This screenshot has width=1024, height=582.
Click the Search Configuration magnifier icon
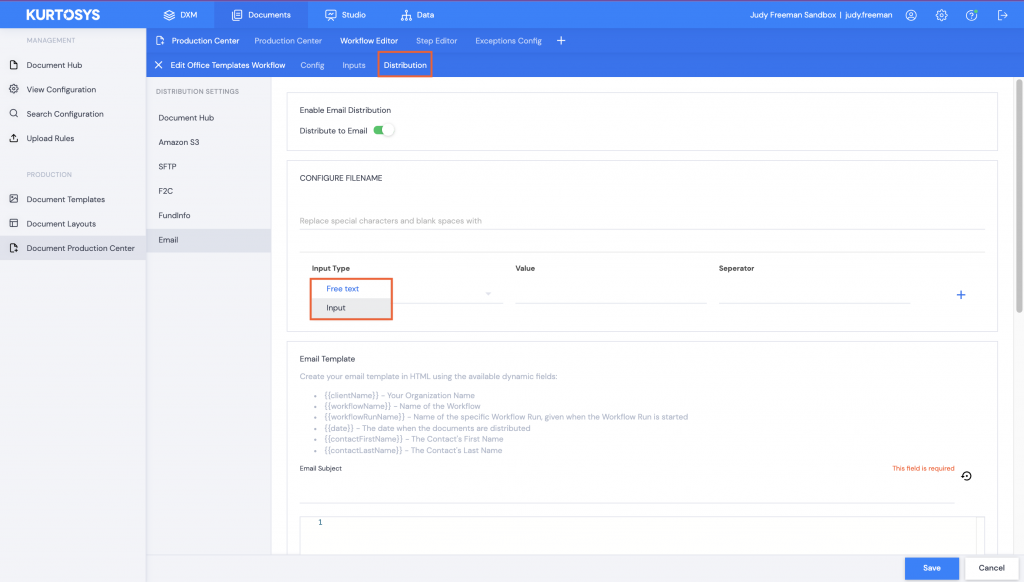(14, 113)
